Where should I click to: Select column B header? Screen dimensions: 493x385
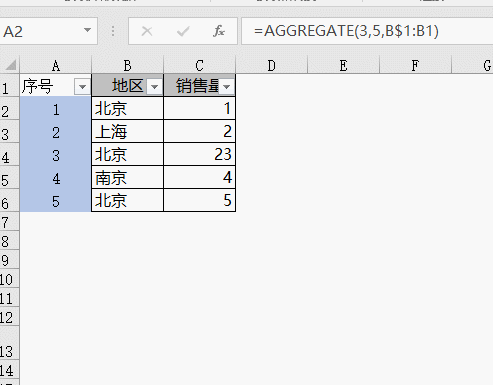(x=128, y=65)
